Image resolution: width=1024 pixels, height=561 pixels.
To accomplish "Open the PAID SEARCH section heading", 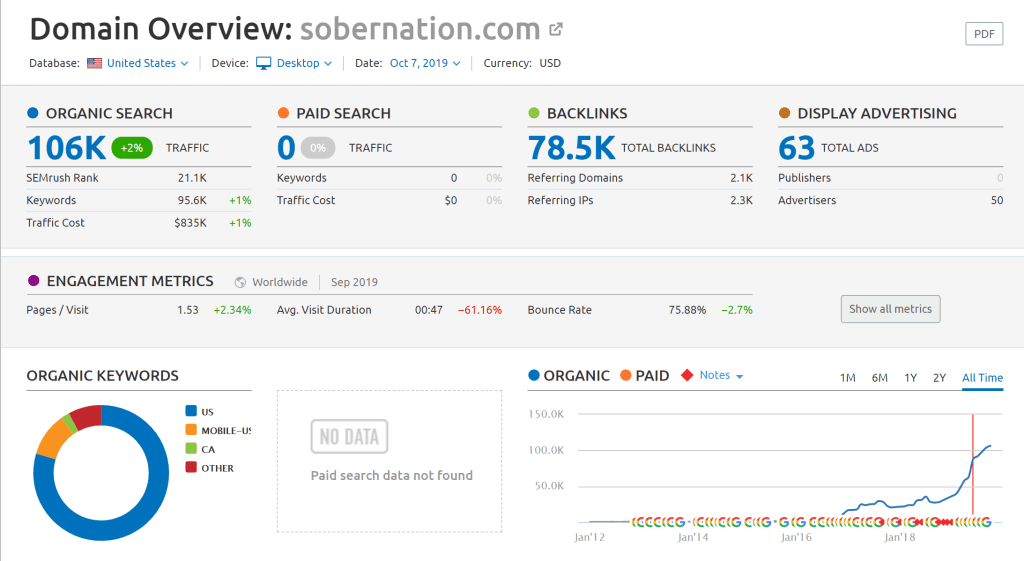I will tap(344, 114).
